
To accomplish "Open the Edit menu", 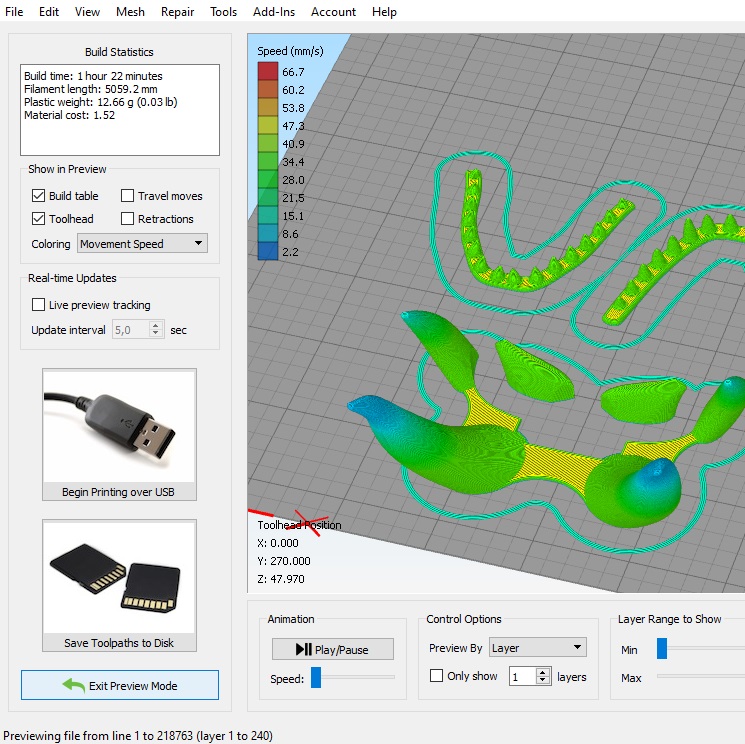I will pos(49,12).
